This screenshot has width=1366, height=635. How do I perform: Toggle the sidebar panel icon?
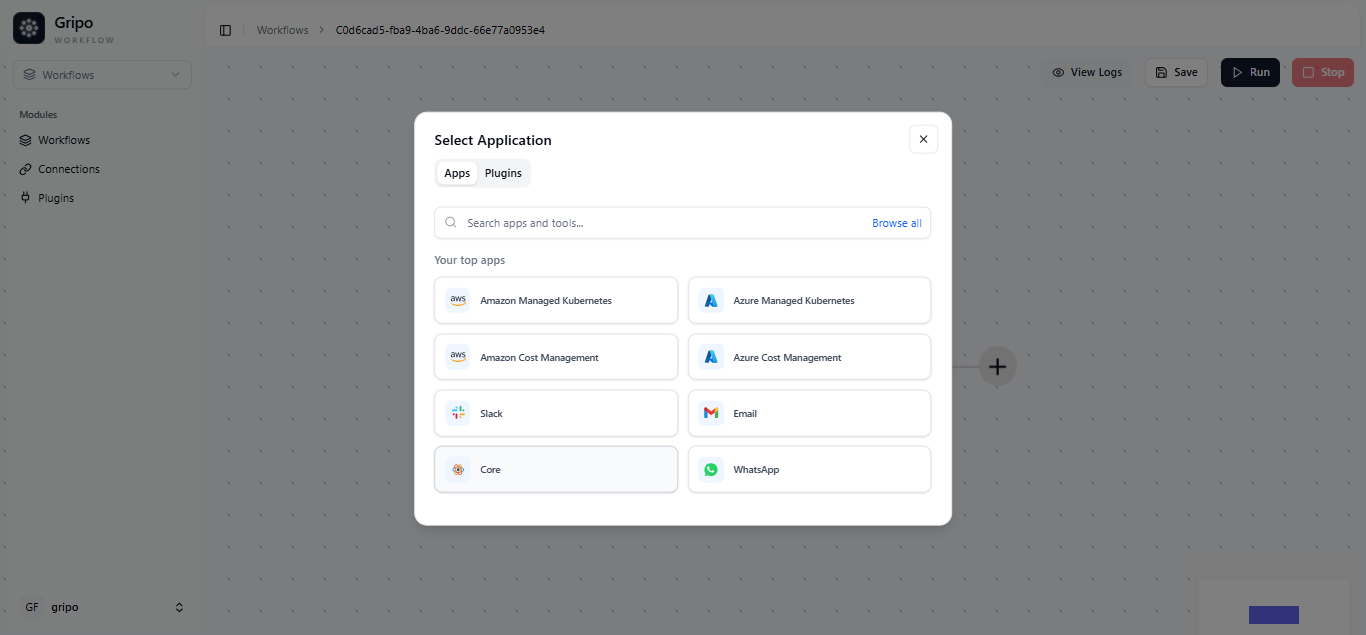pos(225,30)
